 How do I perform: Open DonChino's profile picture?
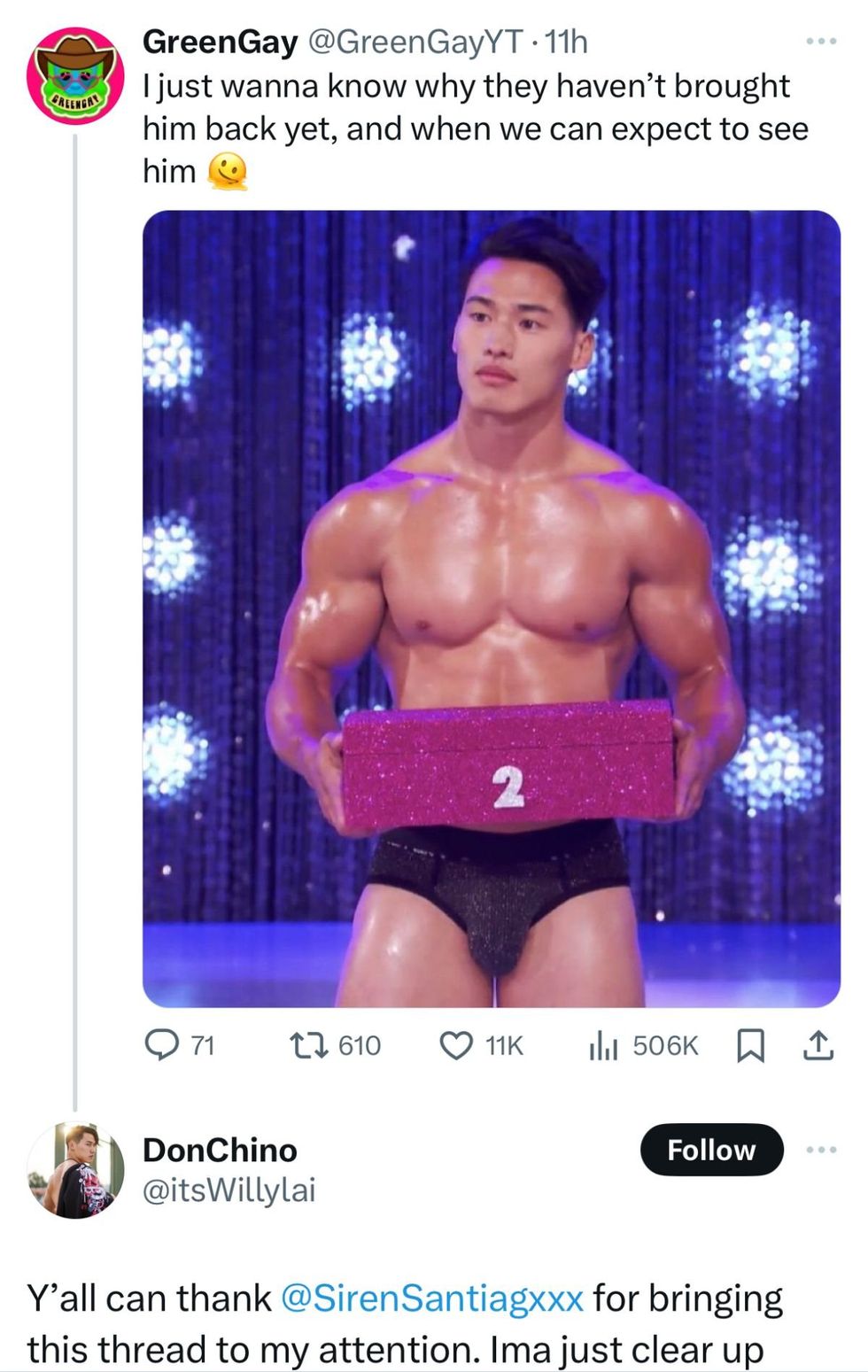tap(75, 1170)
